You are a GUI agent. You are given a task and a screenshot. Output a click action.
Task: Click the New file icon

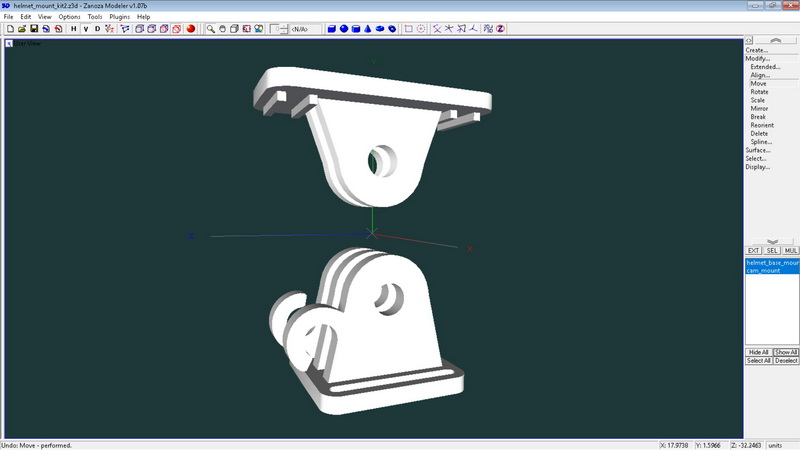click(x=9, y=29)
